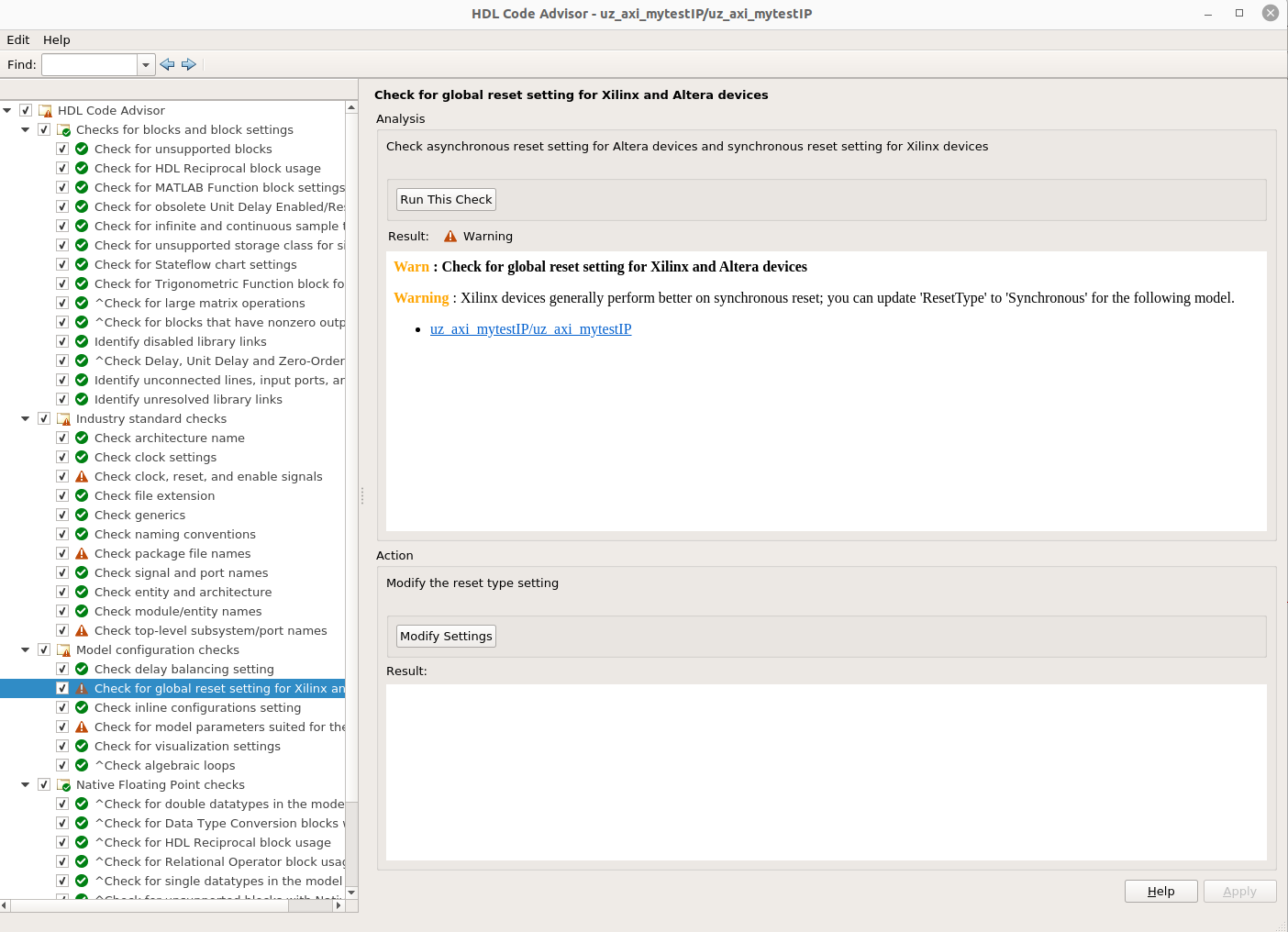Open the Help menu
Image resolution: width=1288 pixels, height=932 pixels.
(x=57, y=40)
